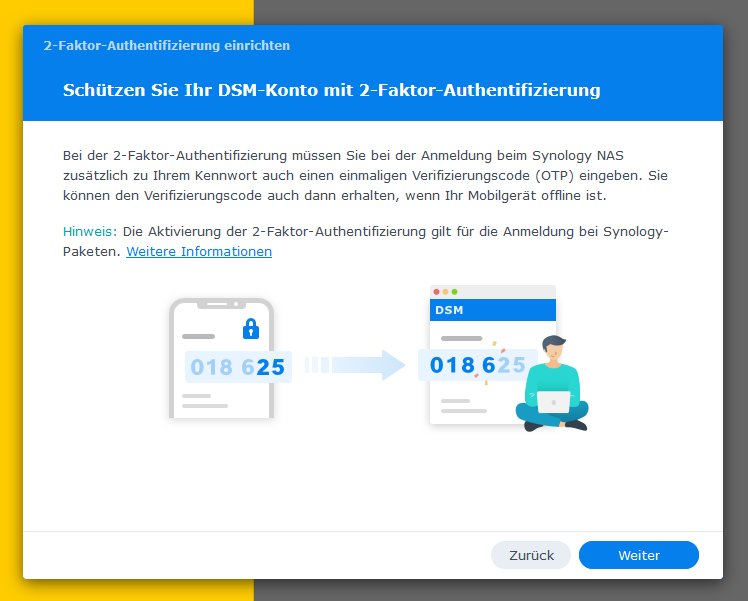Click the phone code 018 625
This screenshot has height=601, width=748.
[x=238, y=367]
